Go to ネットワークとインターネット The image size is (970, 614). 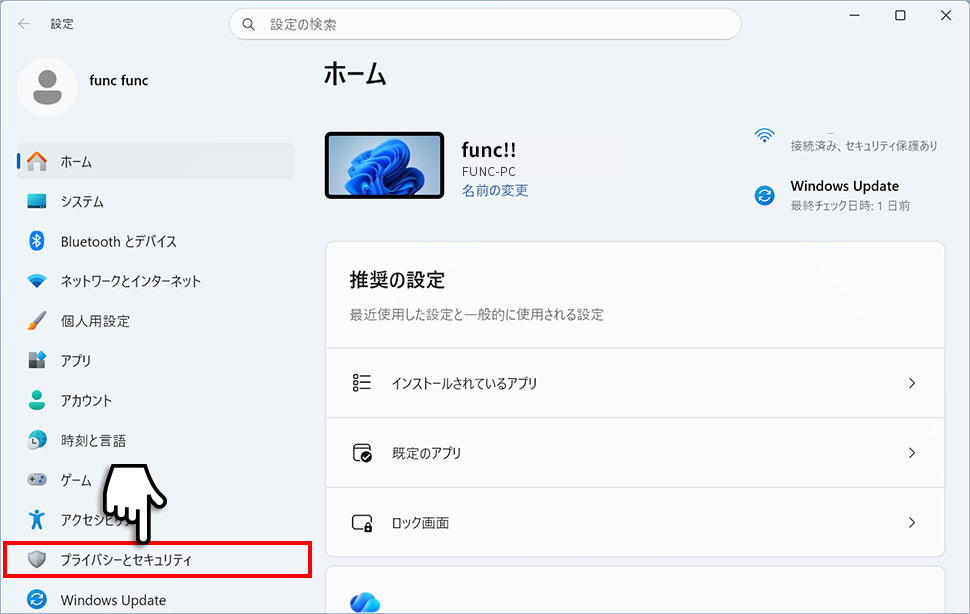click(x=156, y=281)
